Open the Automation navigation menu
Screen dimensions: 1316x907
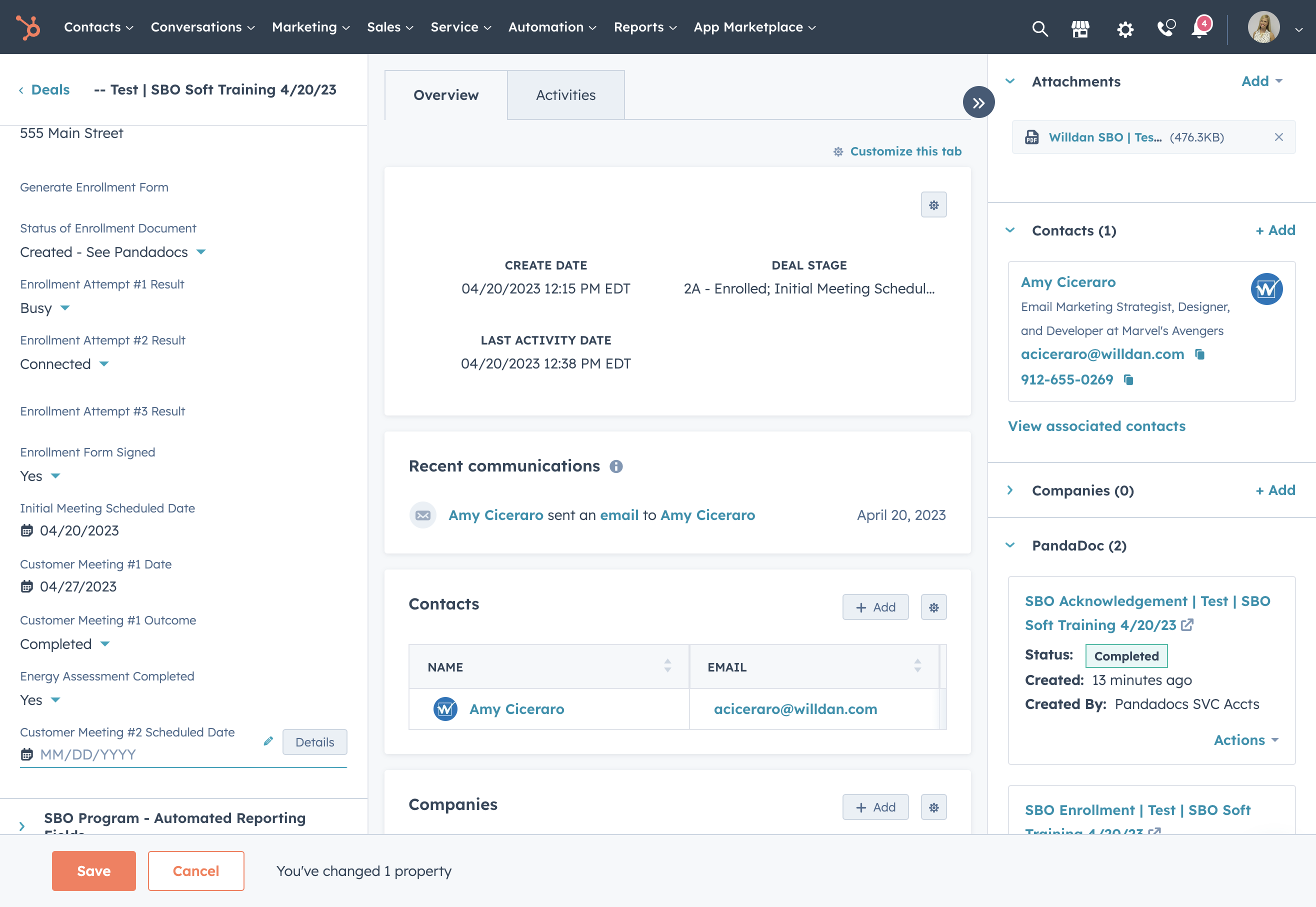(x=552, y=27)
